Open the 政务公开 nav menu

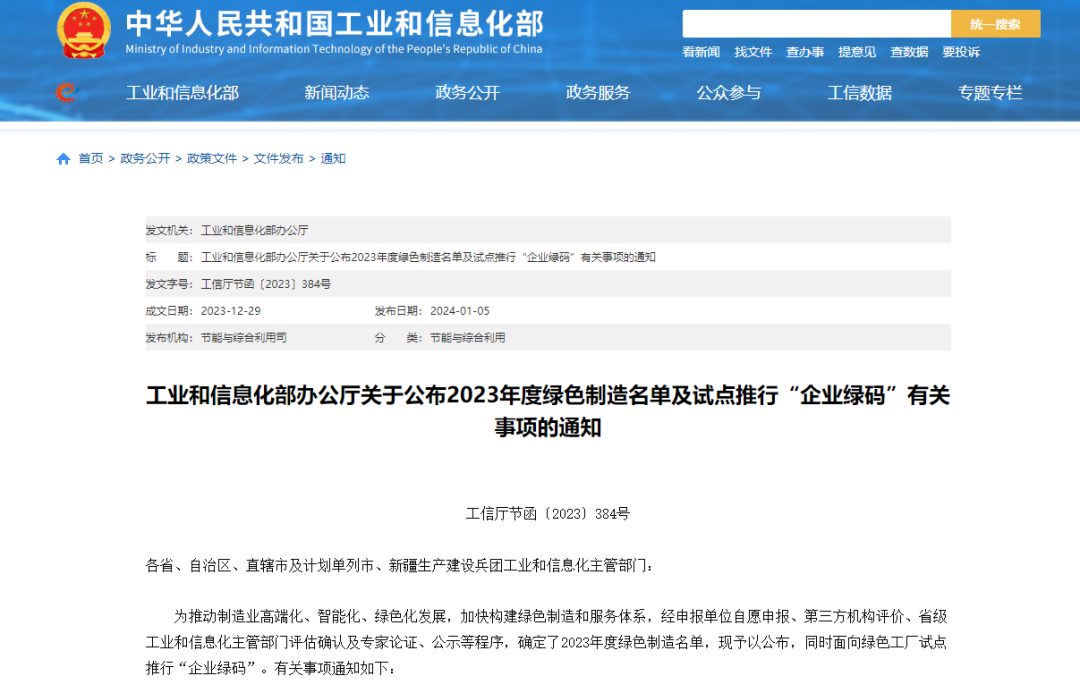tap(468, 92)
